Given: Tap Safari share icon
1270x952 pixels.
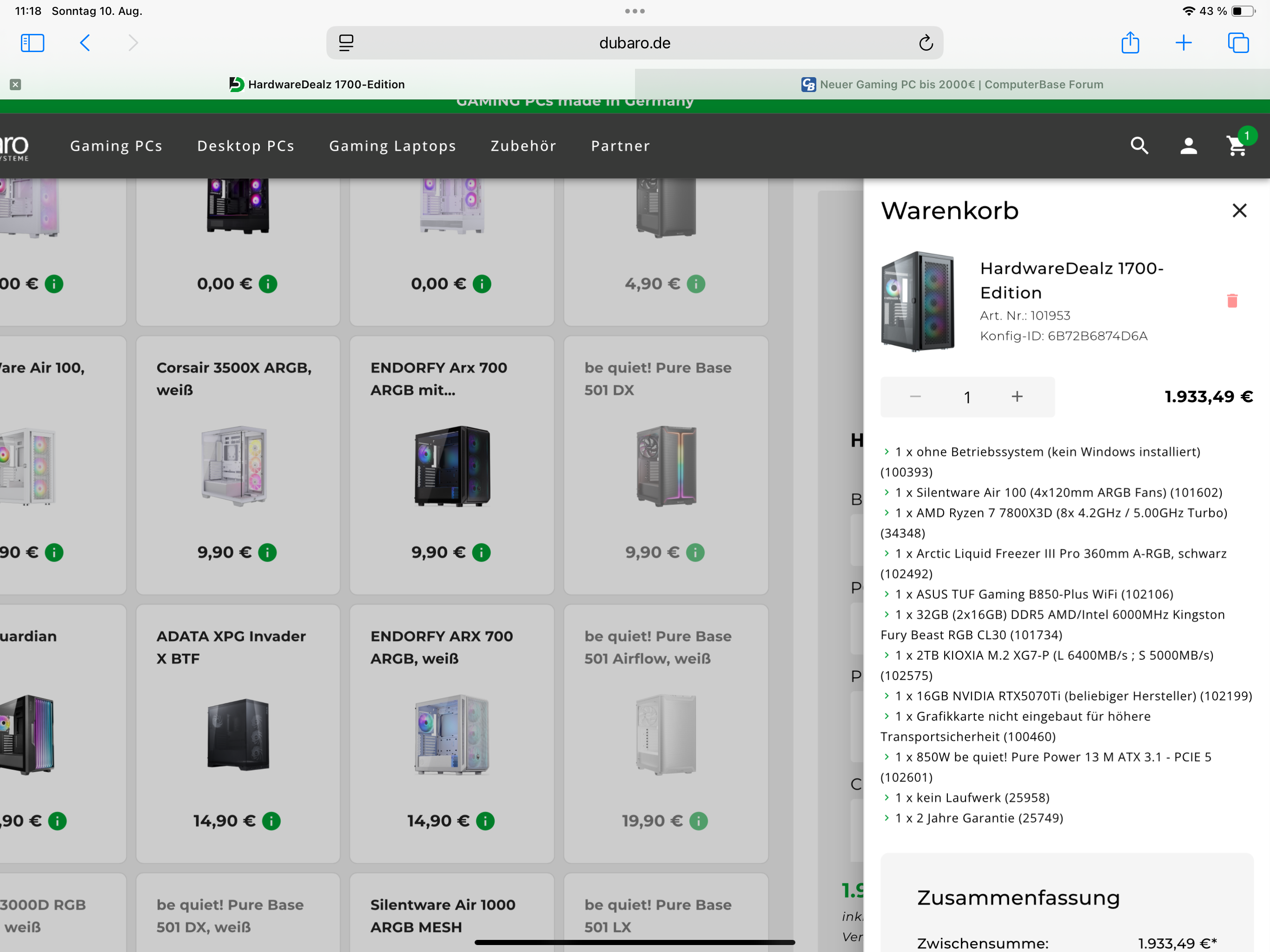Looking at the screenshot, I should point(1130,43).
